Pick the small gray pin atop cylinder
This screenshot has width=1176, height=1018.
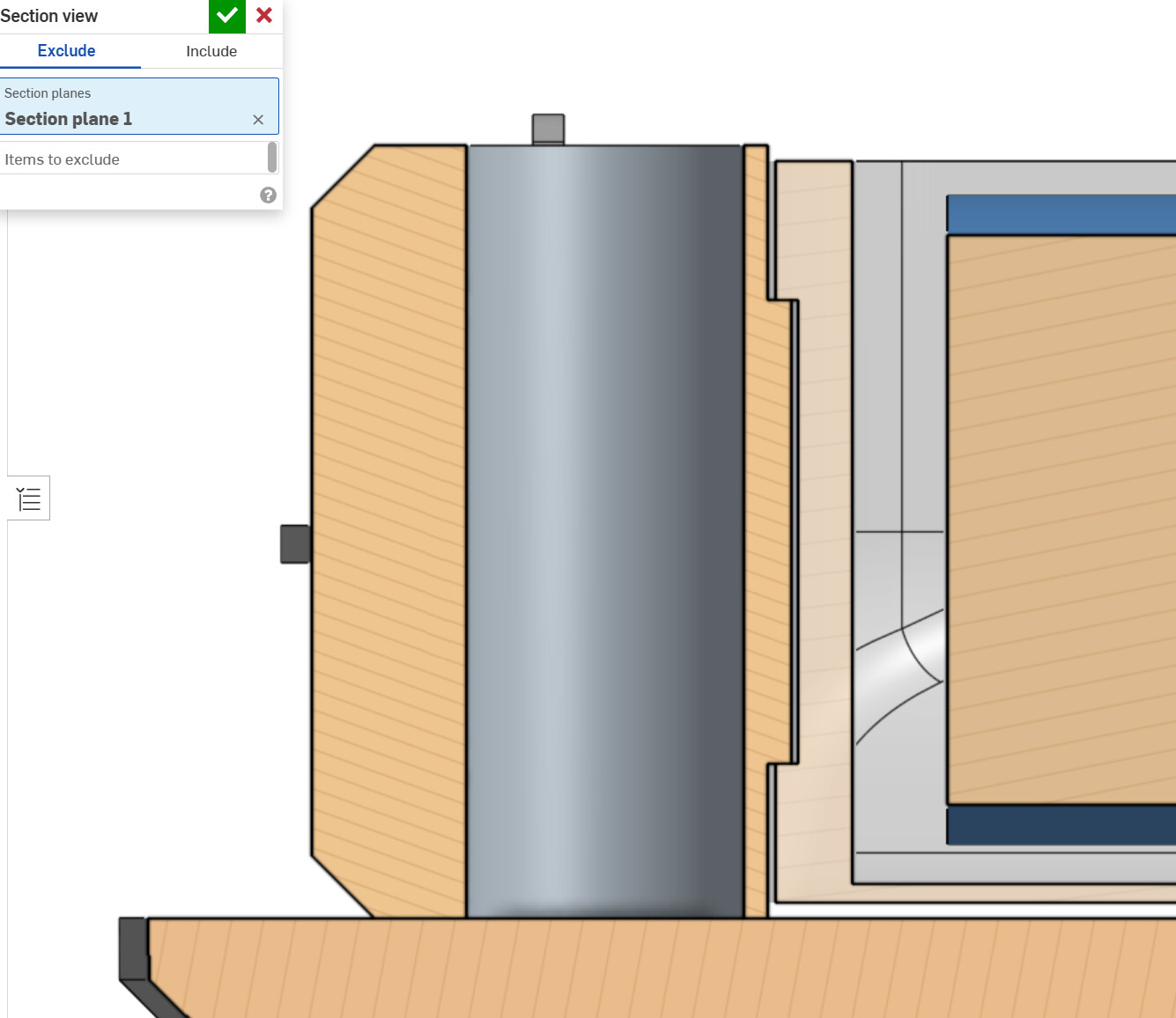coord(548,129)
